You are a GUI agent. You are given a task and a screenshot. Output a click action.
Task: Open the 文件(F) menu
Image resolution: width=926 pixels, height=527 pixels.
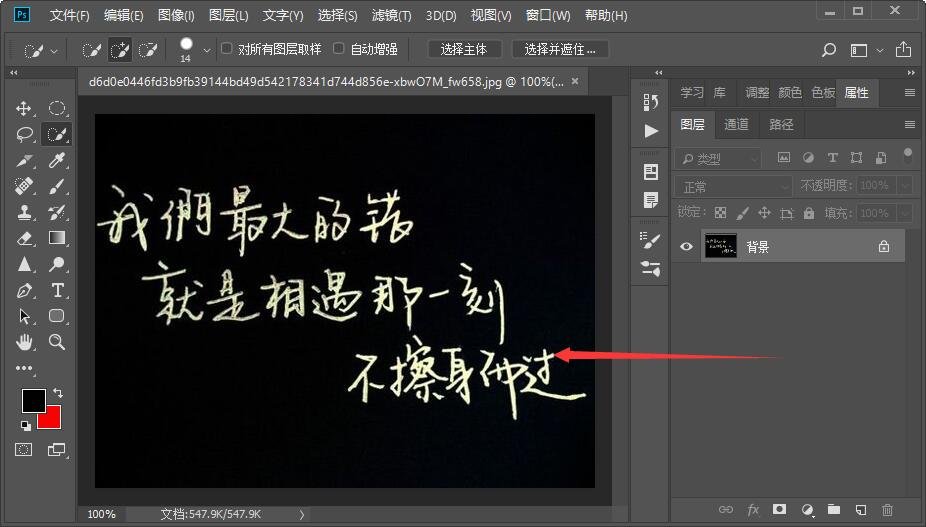coord(69,15)
